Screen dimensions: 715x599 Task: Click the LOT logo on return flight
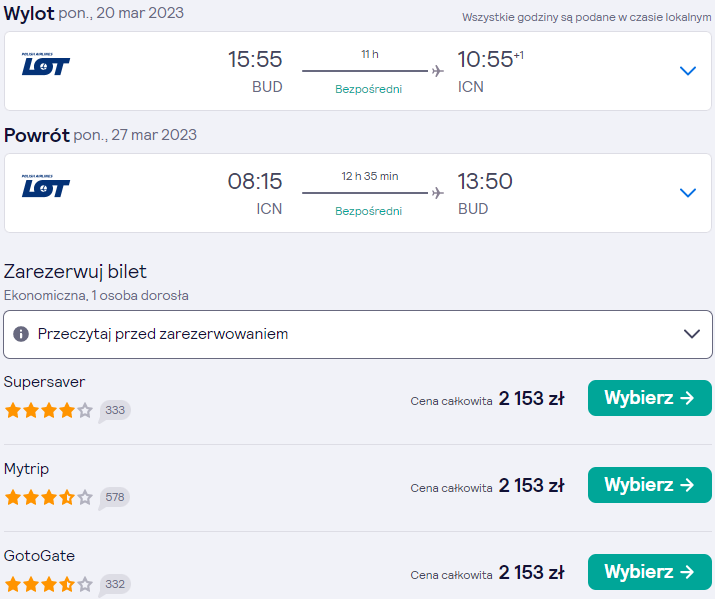46,186
